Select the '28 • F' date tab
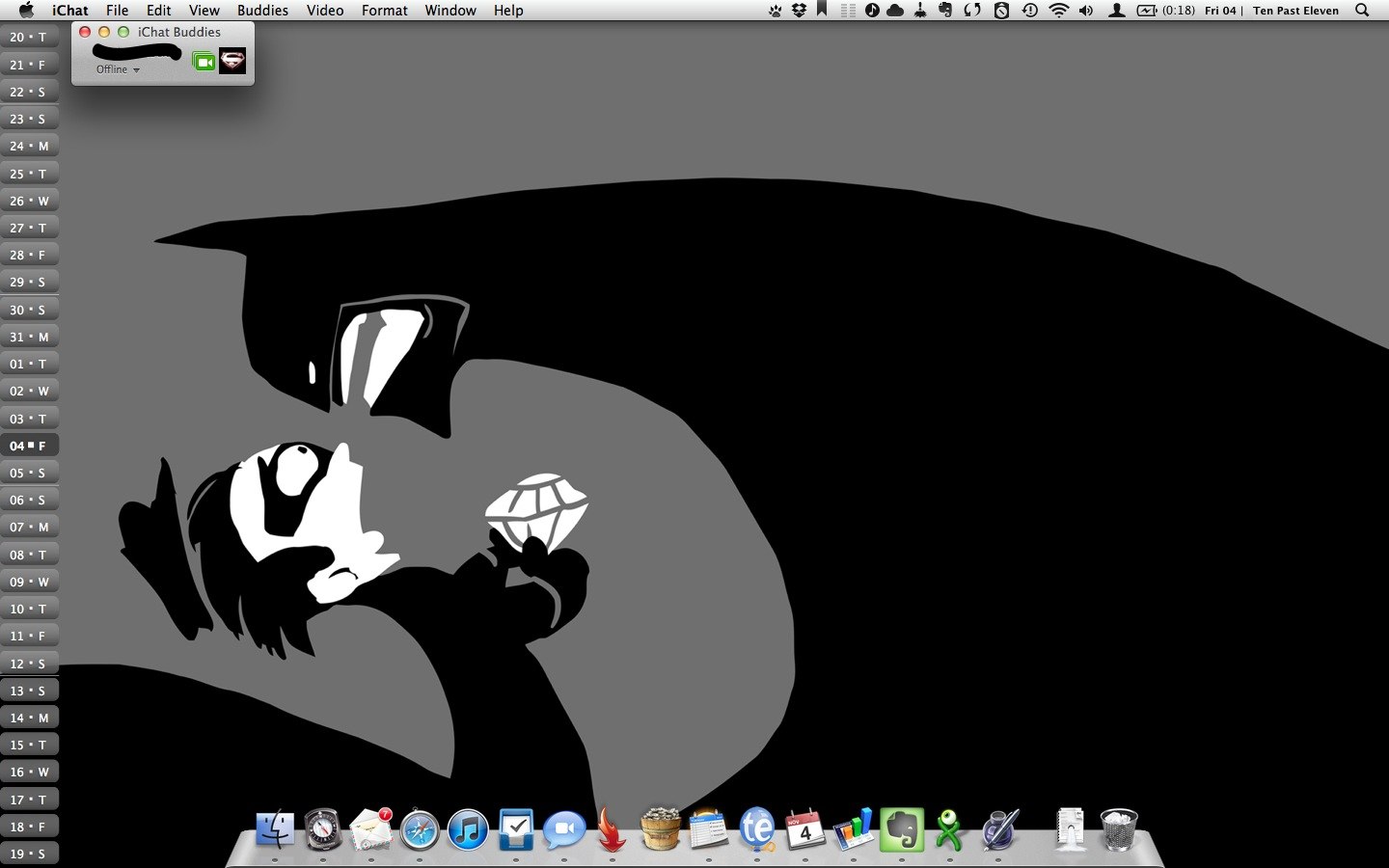This screenshot has height=868, width=1389. click(29, 255)
